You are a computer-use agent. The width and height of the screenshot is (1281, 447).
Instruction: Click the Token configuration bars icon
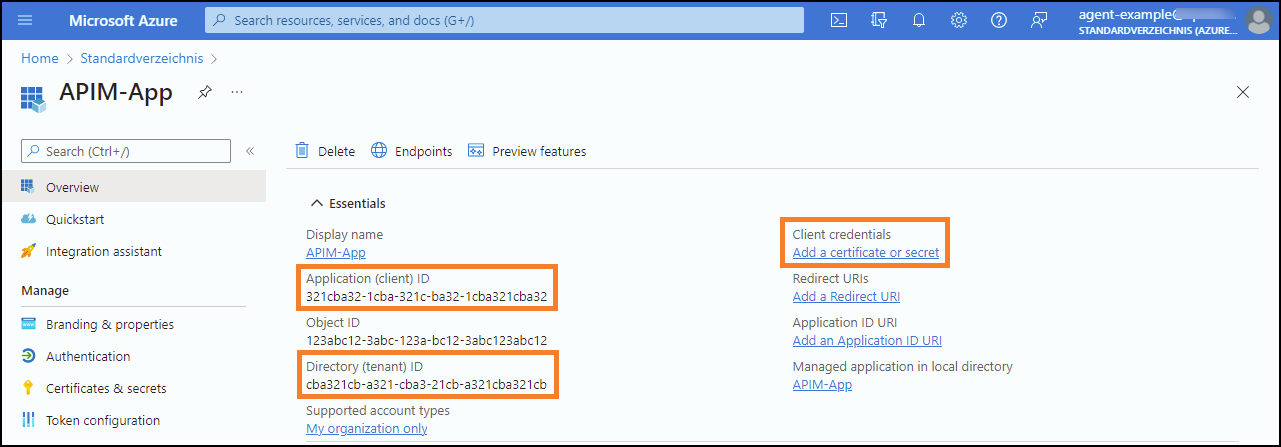(28, 420)
